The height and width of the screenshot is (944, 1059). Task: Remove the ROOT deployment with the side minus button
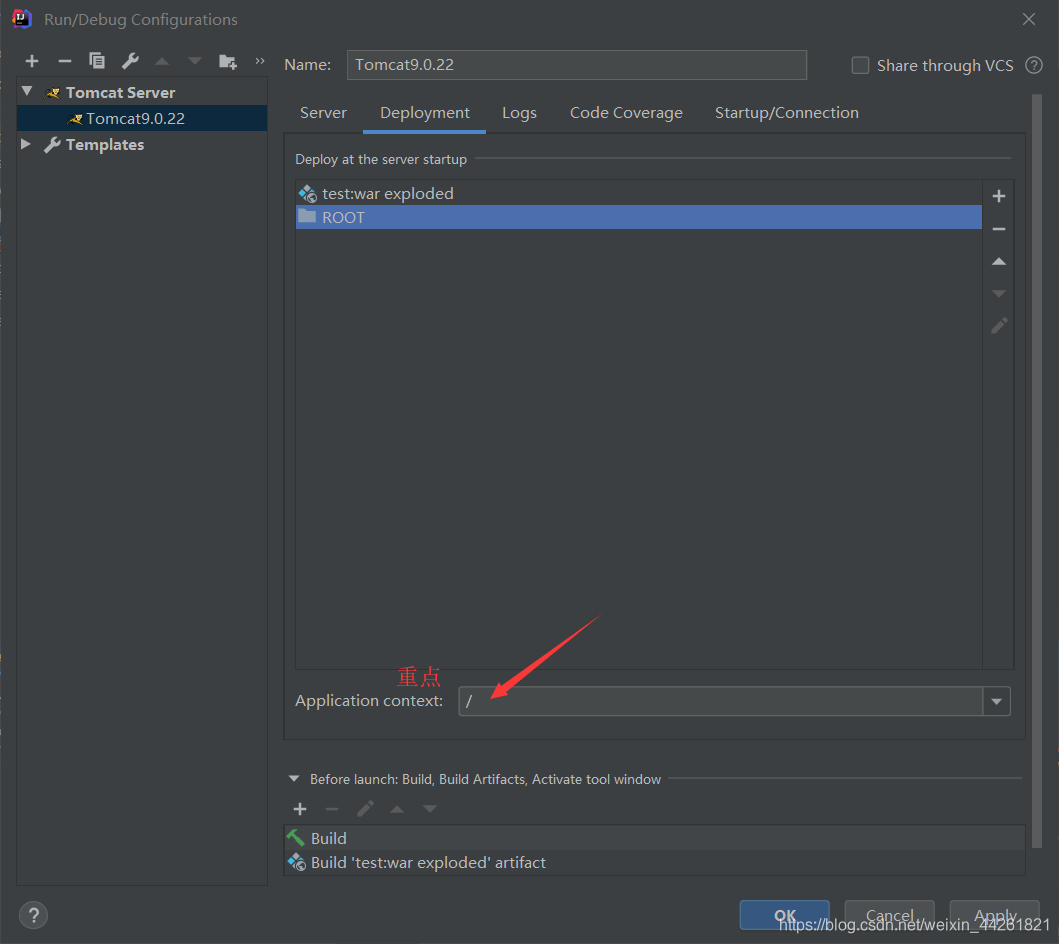click(x=999, y=230)
